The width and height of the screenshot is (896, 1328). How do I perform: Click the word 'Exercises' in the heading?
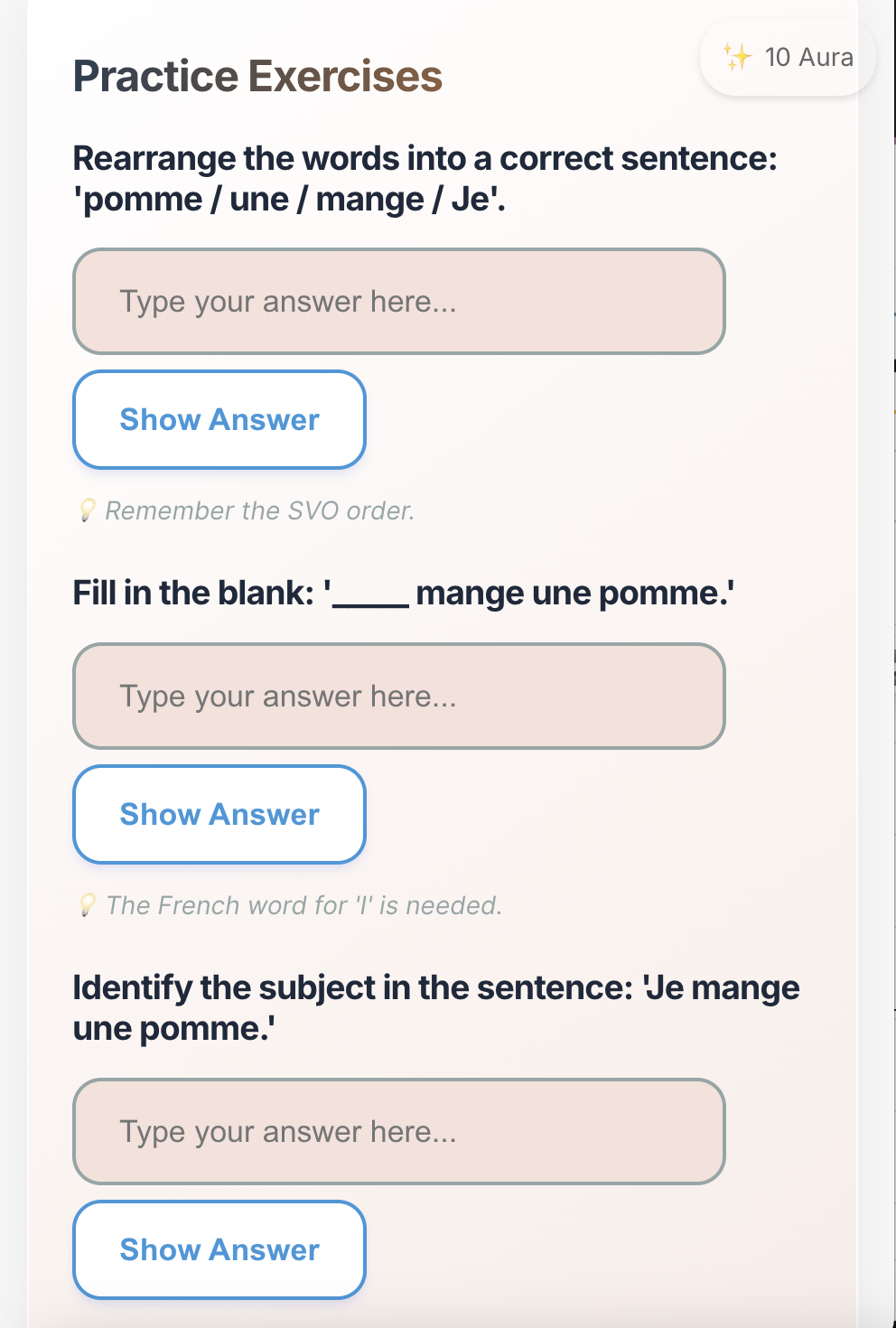(345, 77)
